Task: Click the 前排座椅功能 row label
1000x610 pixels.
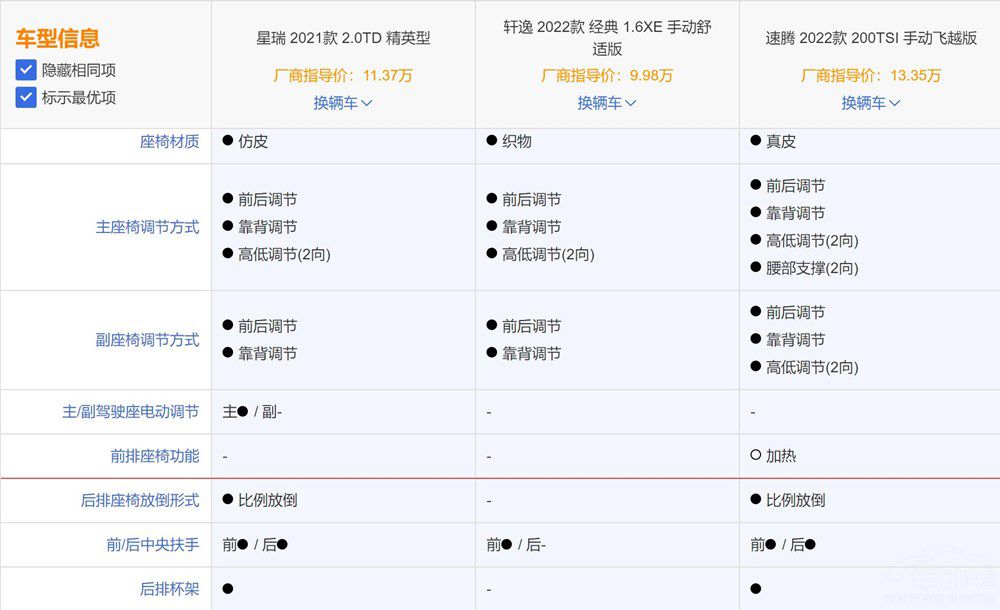Action: 154,456
